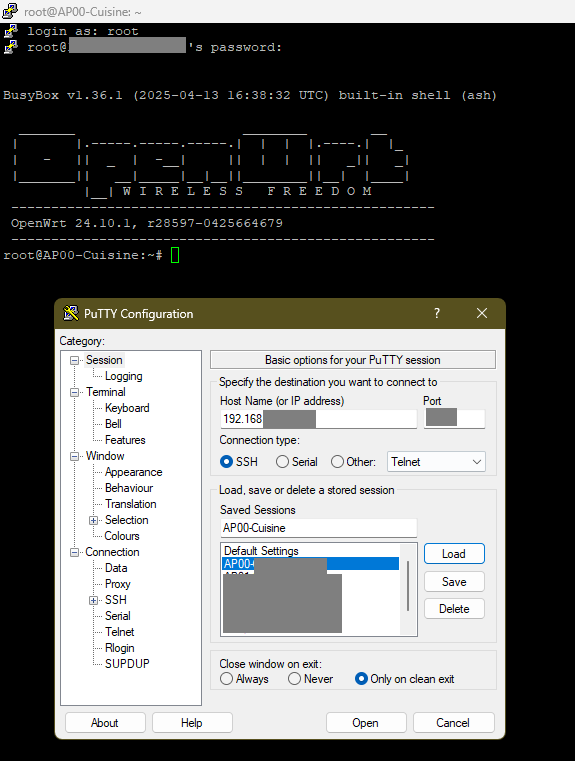Viewport: 575px width, 761px height.
Task: Collapse the Terminal tree node
Action: coord(74,392)
